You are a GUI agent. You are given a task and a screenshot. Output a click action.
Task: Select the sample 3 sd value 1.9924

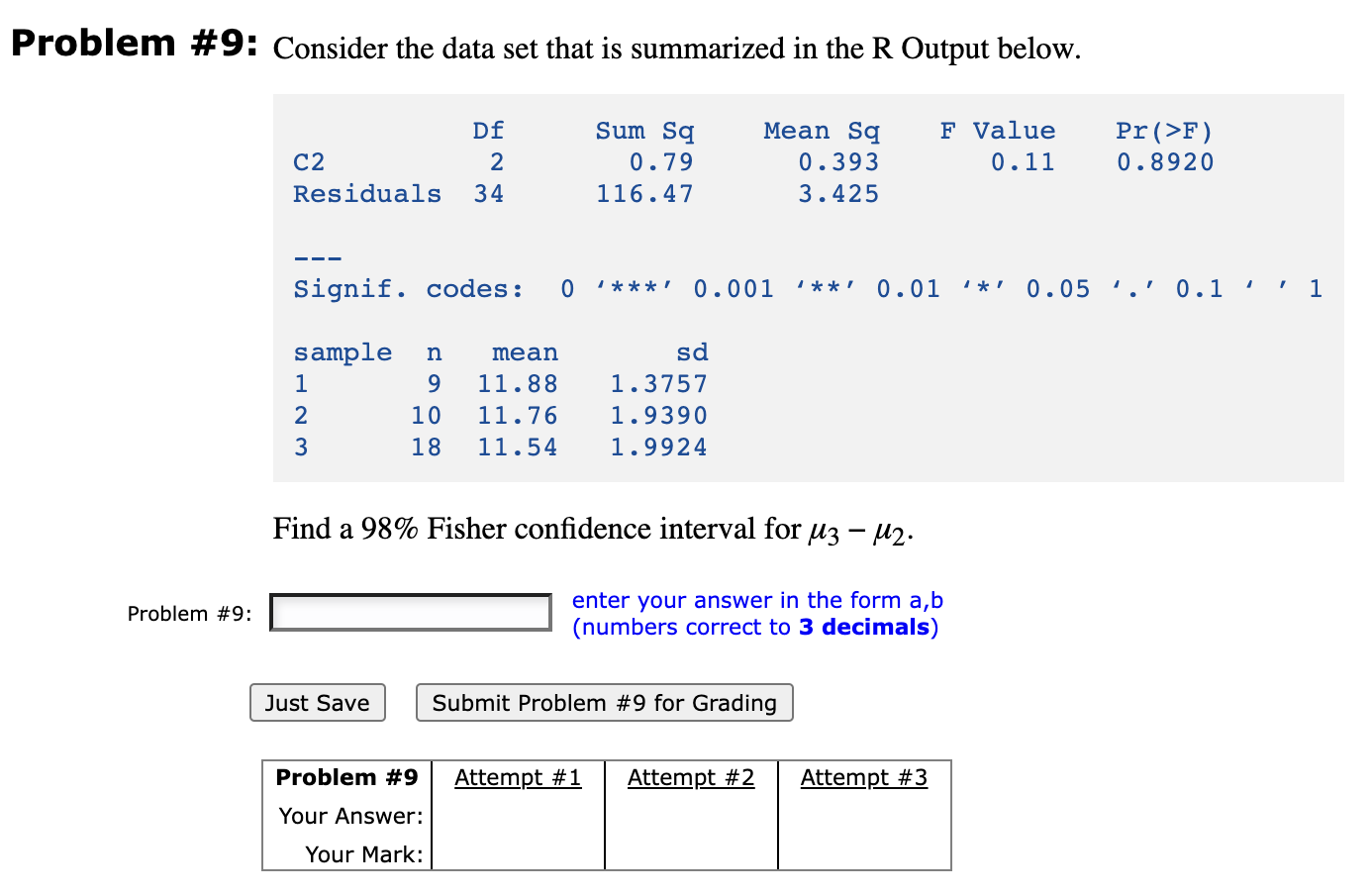point(659,447)
